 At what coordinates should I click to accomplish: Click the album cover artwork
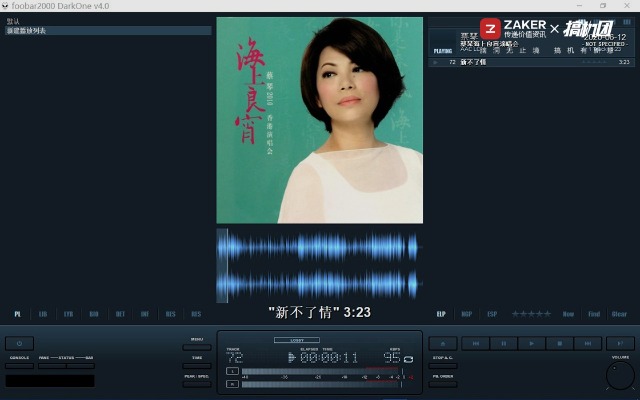[x=320, y=120]
